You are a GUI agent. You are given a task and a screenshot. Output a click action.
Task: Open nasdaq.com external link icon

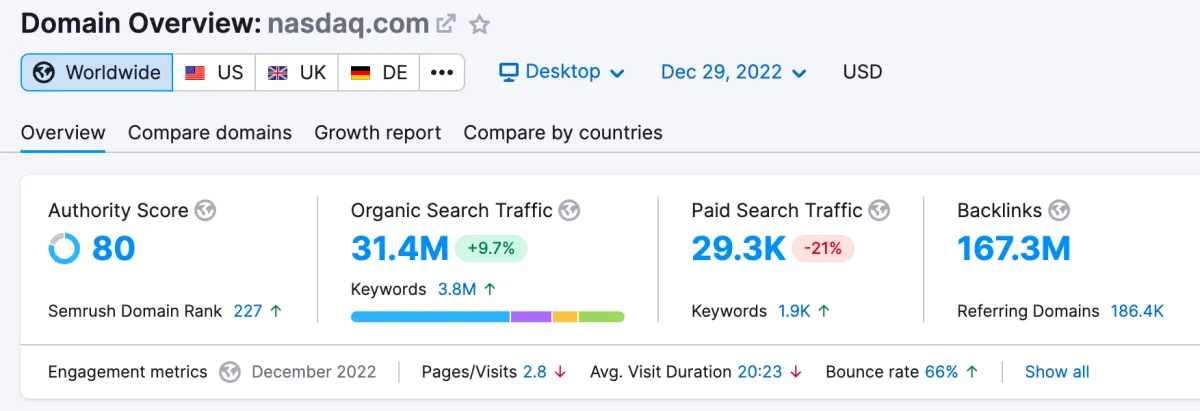(x=446, y=24)
